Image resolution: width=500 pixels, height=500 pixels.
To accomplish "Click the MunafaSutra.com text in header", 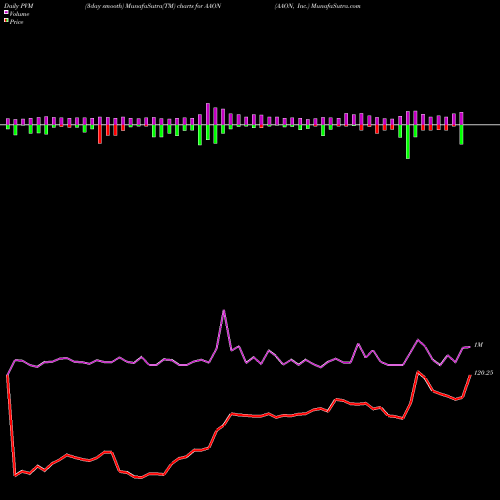I will [x=336, y=6].
